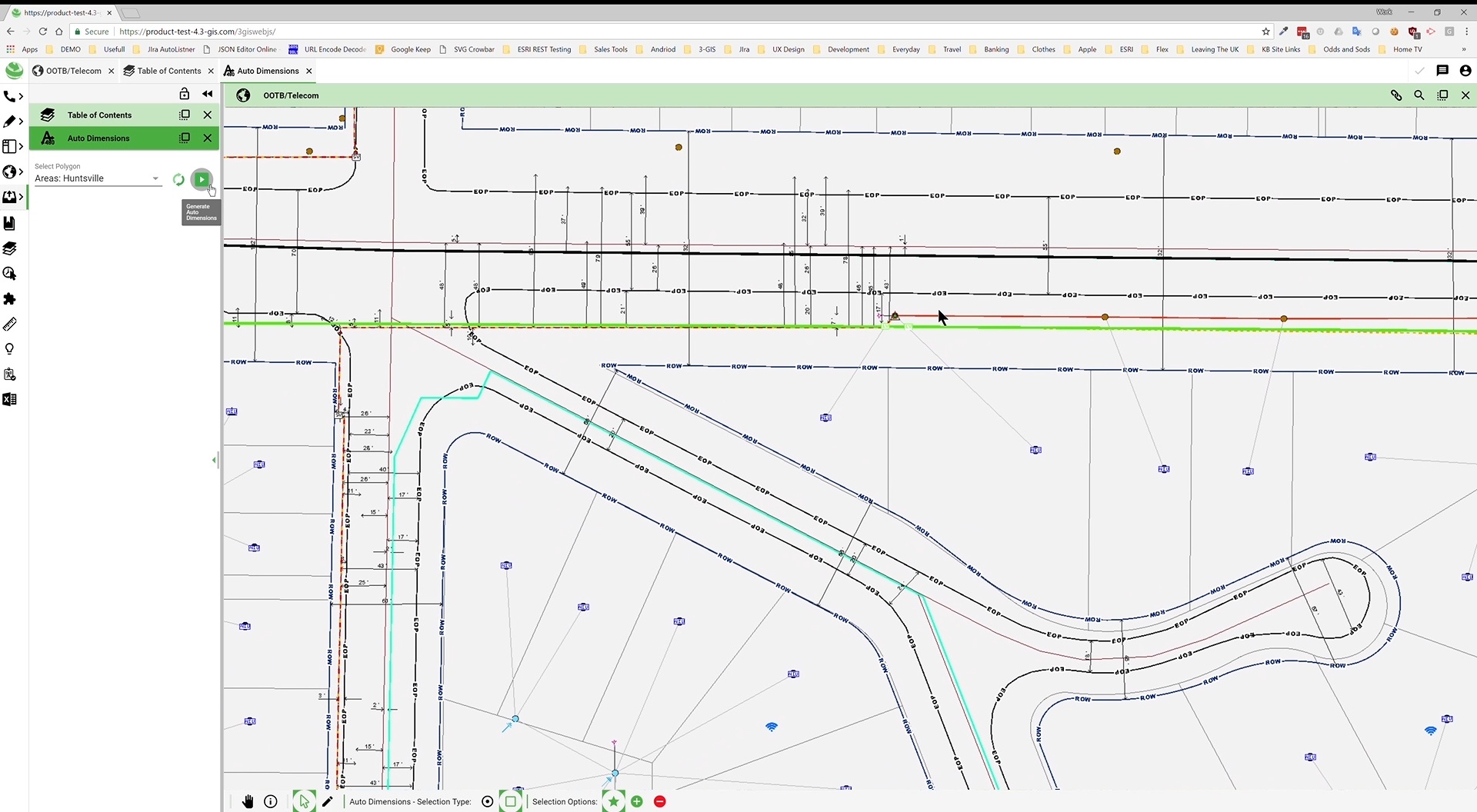Expand the phone tool flyout arrow
This screenshot has width=1477, height=812.
pyautogui.click(x=21, y=96)
